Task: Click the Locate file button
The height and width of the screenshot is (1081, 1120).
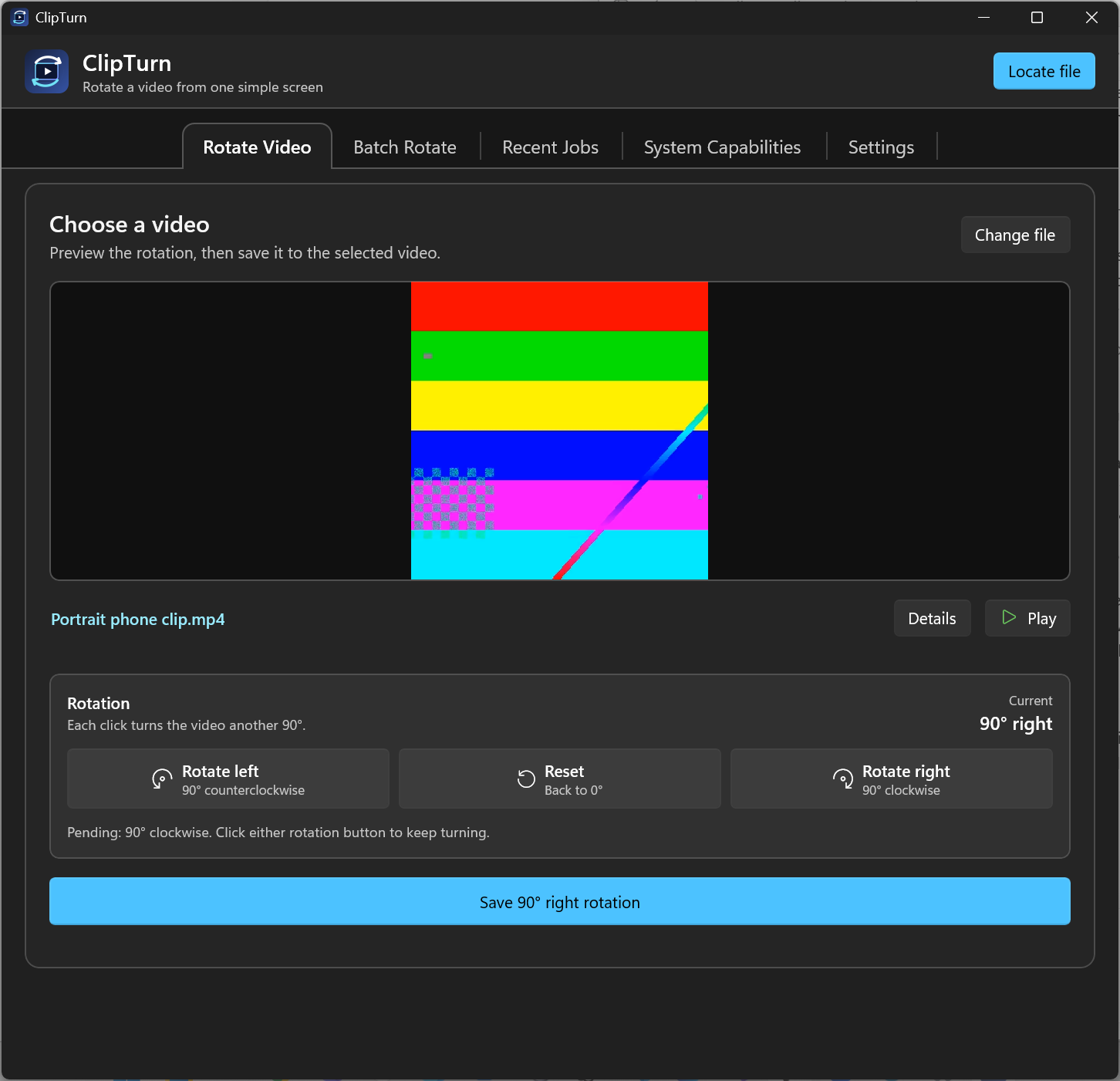Action: point(1044,71)
